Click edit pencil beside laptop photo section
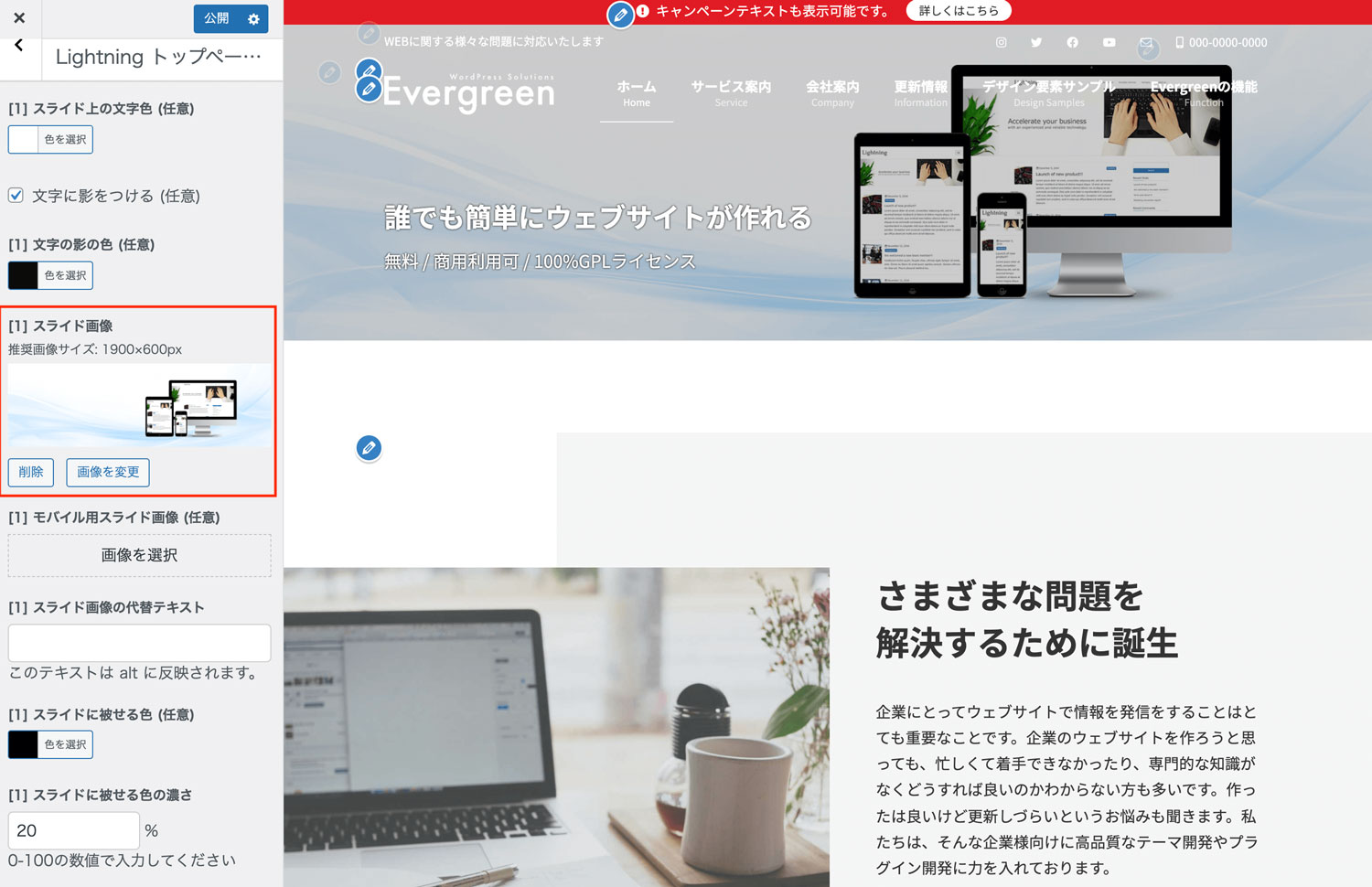 [x=369, y=448]
